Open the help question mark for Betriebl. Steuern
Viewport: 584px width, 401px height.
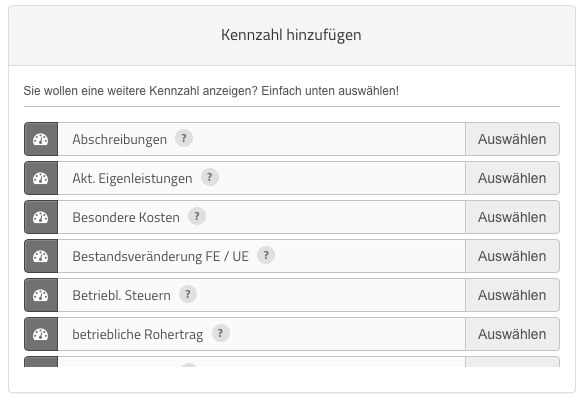point(188,294)
